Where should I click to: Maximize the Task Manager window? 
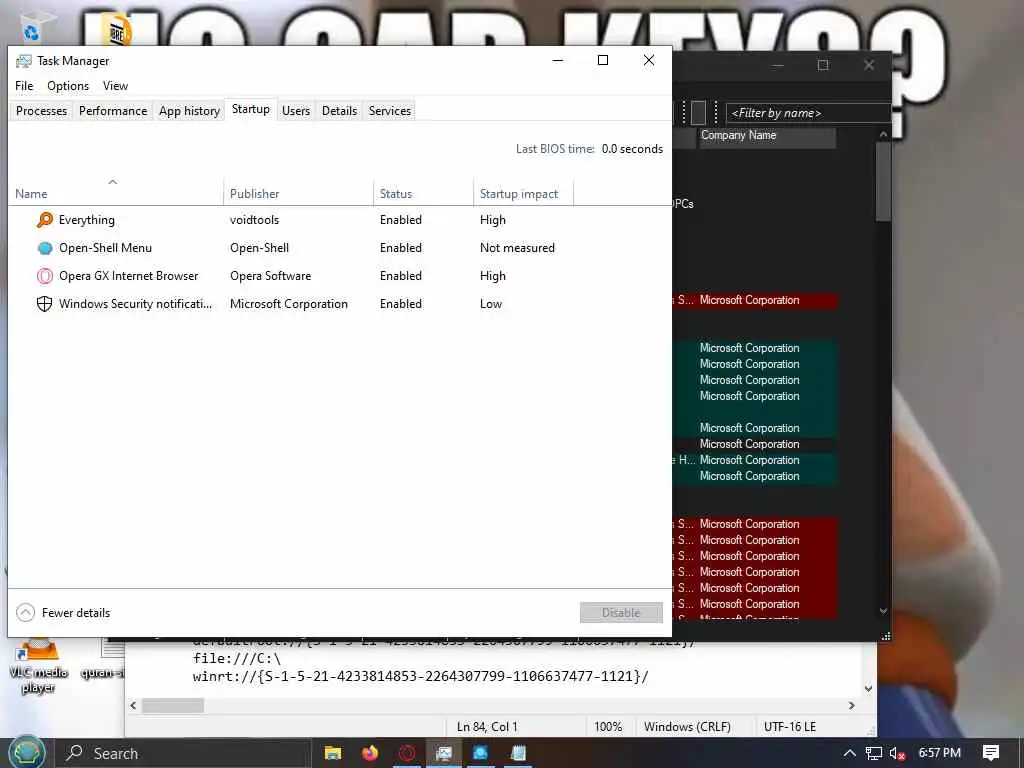click(603, 60)
